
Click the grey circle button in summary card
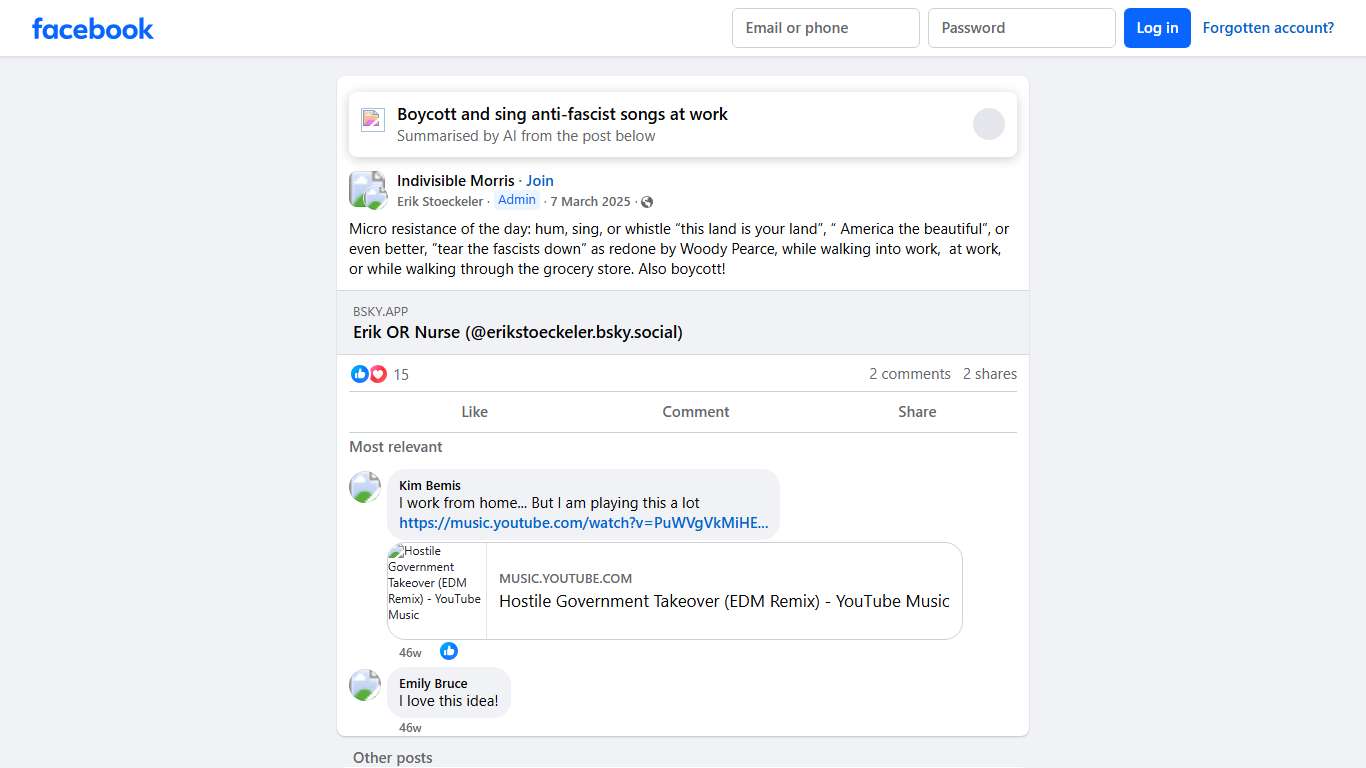pyautogui.click(x=988, y=124)
